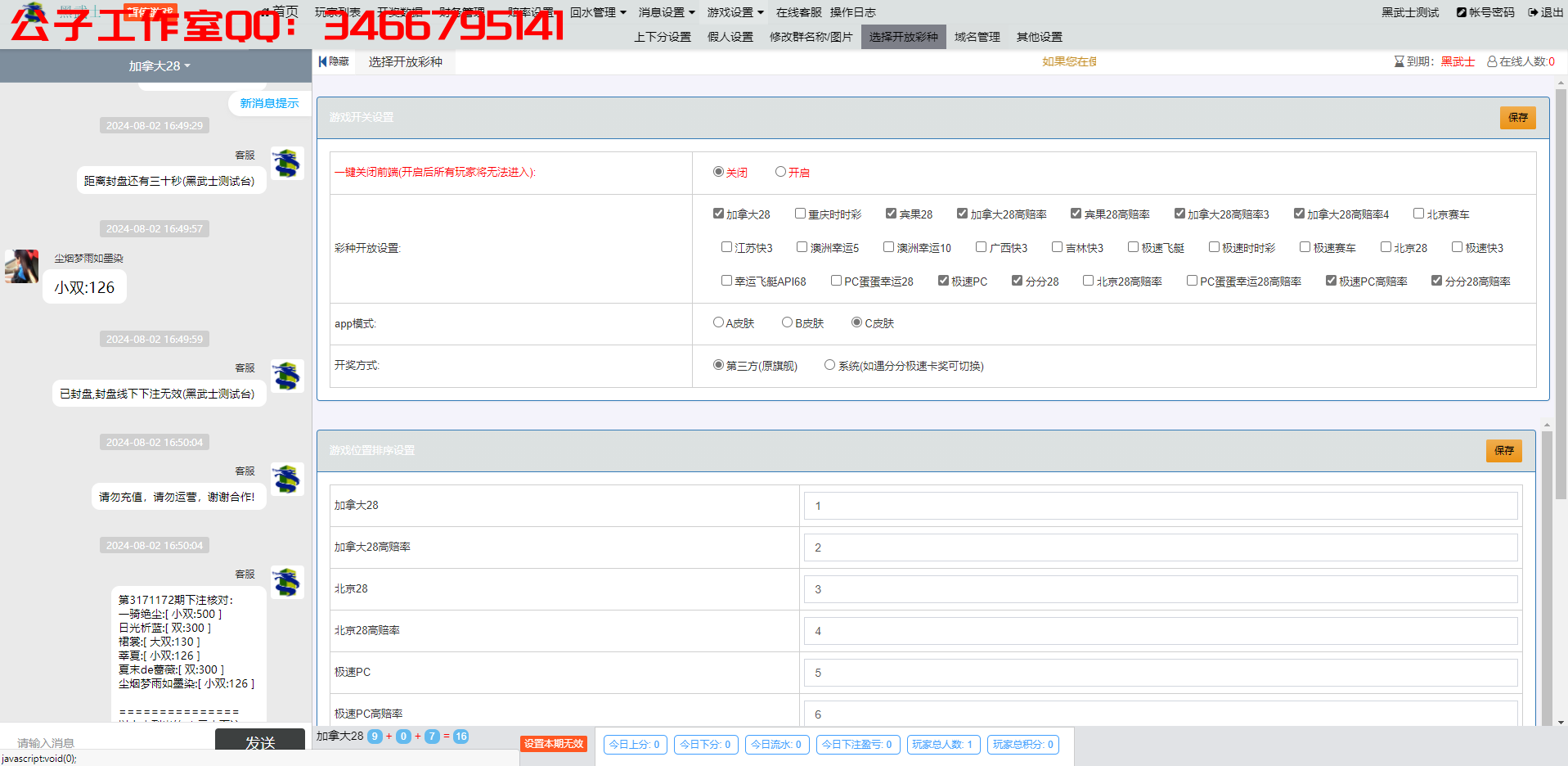
Task: Open 在线客服 menu item
Action: click(799, 12)
